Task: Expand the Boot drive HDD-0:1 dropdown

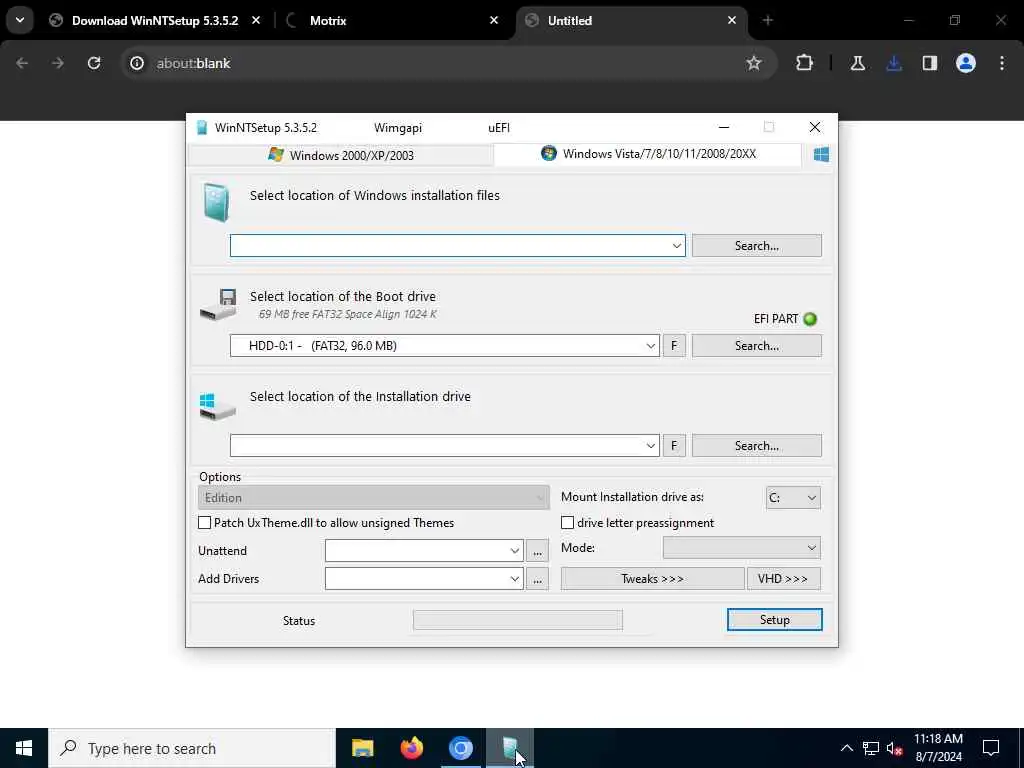Action: pyautogui.click(x=650, y=345)
